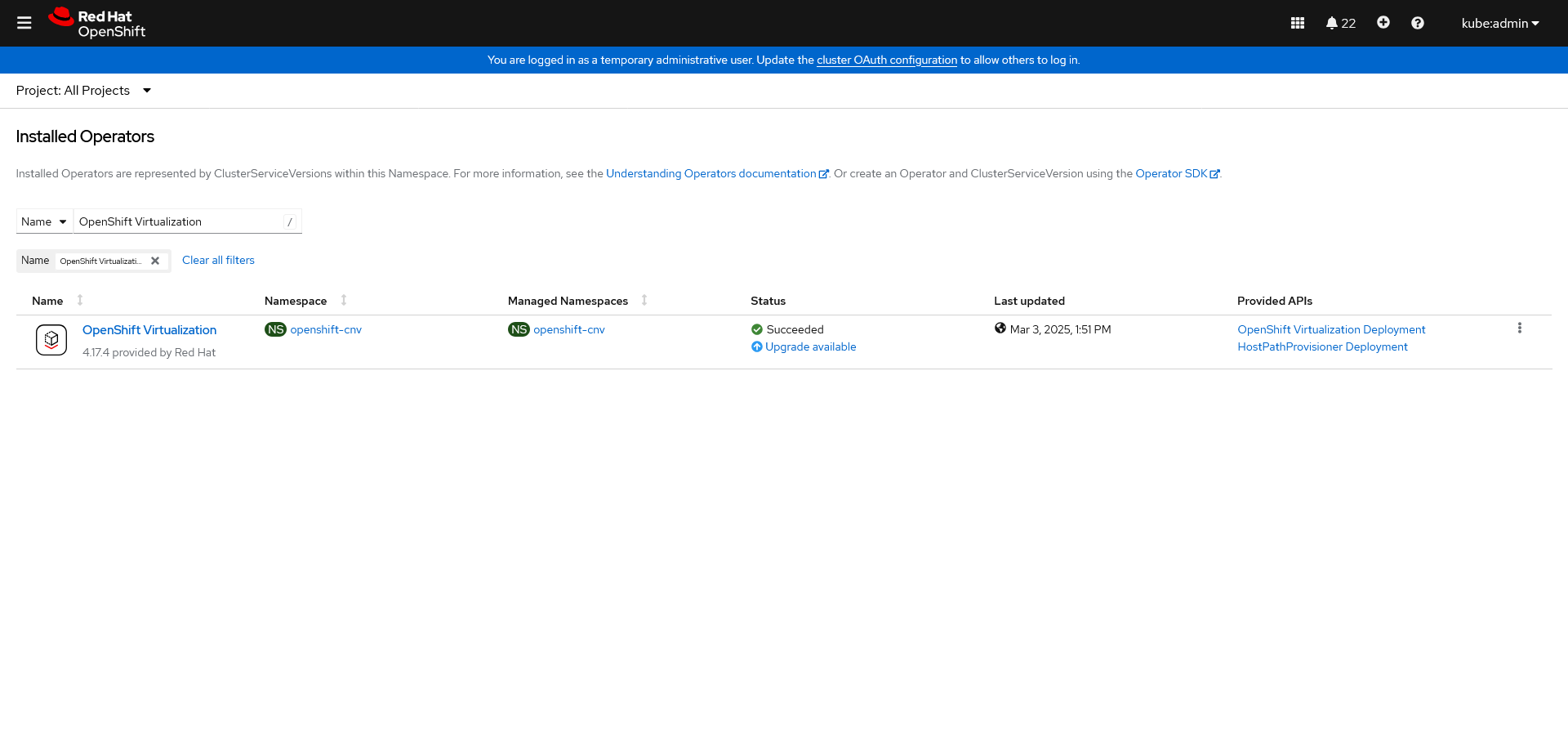Open the application launcher grid icon
1568x751 pixels.
pos(1297,23)
